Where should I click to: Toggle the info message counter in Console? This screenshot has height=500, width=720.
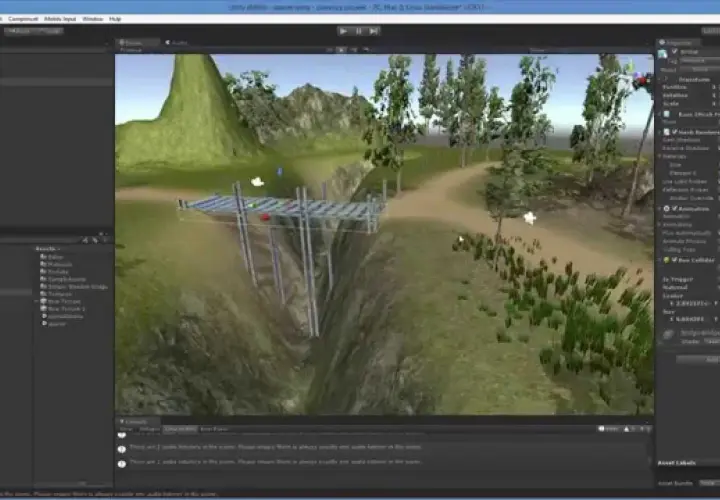click(x=608, y=429)
